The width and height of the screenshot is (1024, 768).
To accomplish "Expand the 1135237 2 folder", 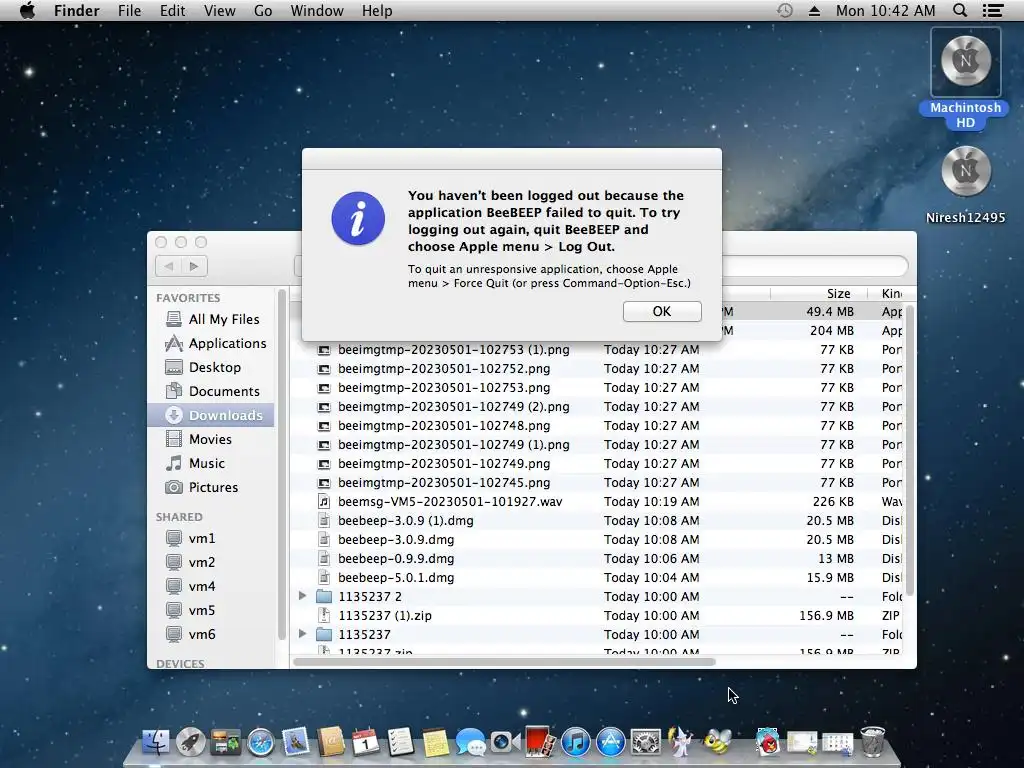I will tap(302, 596).
